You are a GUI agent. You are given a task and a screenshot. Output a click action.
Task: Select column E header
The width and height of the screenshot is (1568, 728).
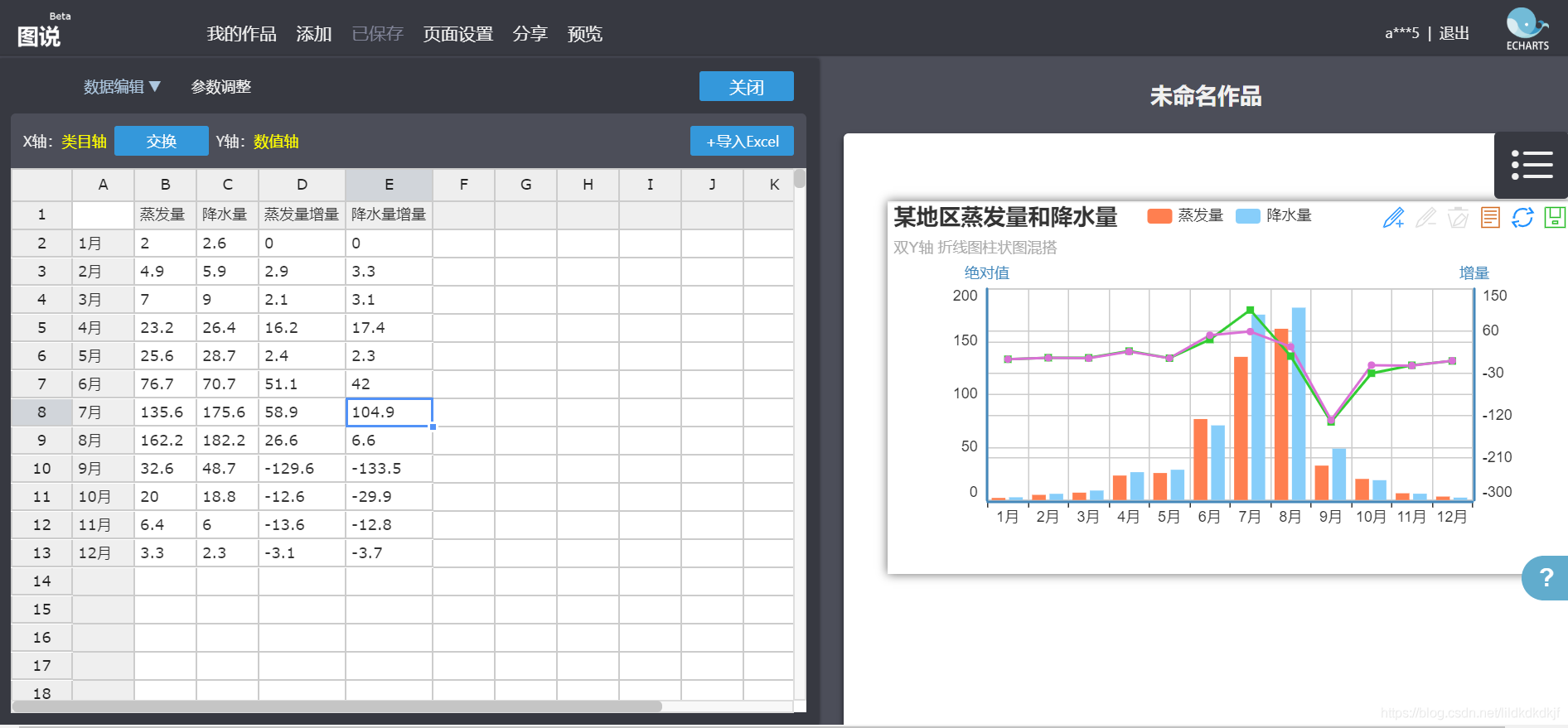(x=390, y=185)
